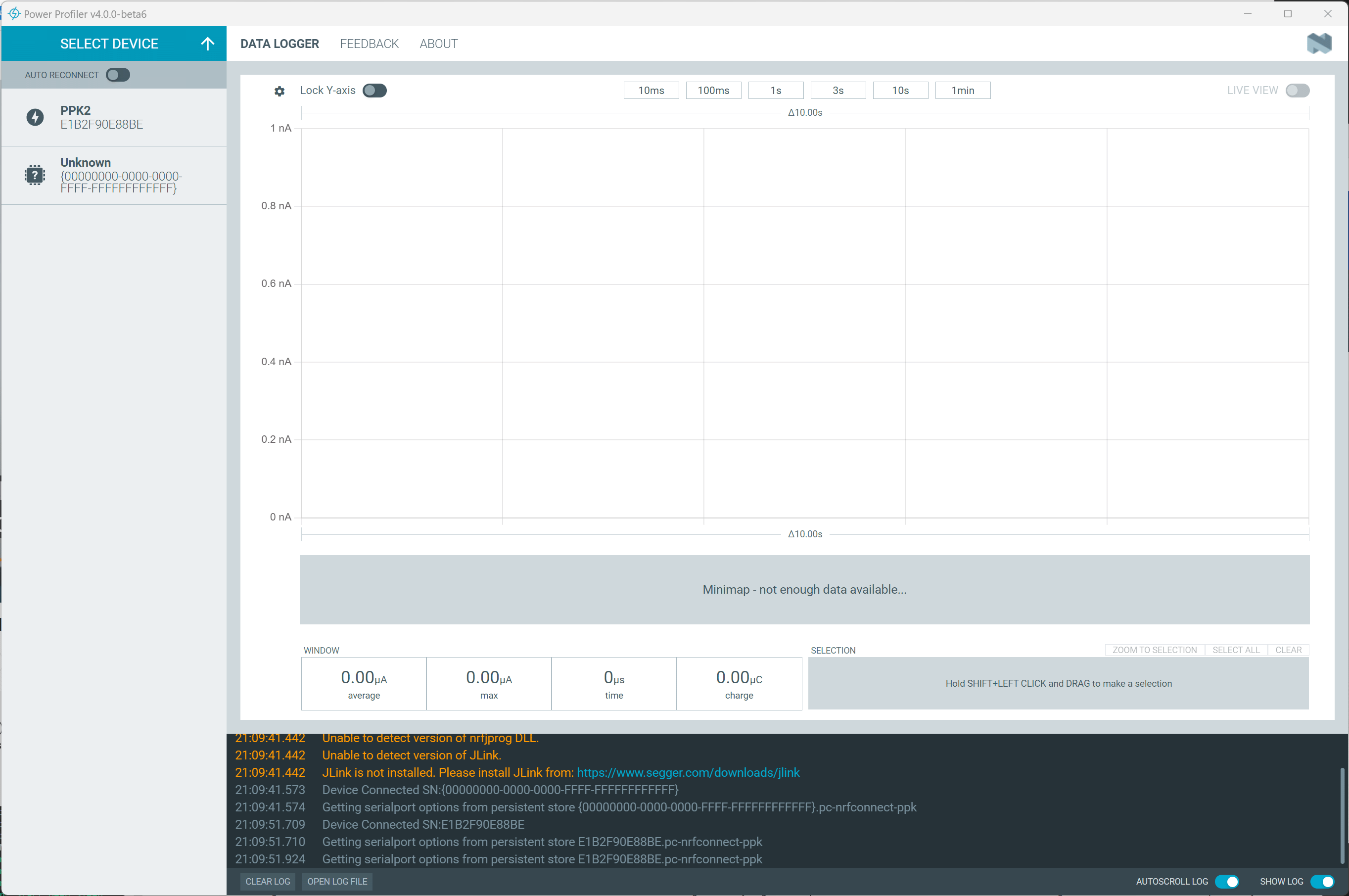Image resolution: width=1349 pixels, height=896 pixels.
Task: Click the 0.6 nA y-axis label
Action: tap(276, 283)
